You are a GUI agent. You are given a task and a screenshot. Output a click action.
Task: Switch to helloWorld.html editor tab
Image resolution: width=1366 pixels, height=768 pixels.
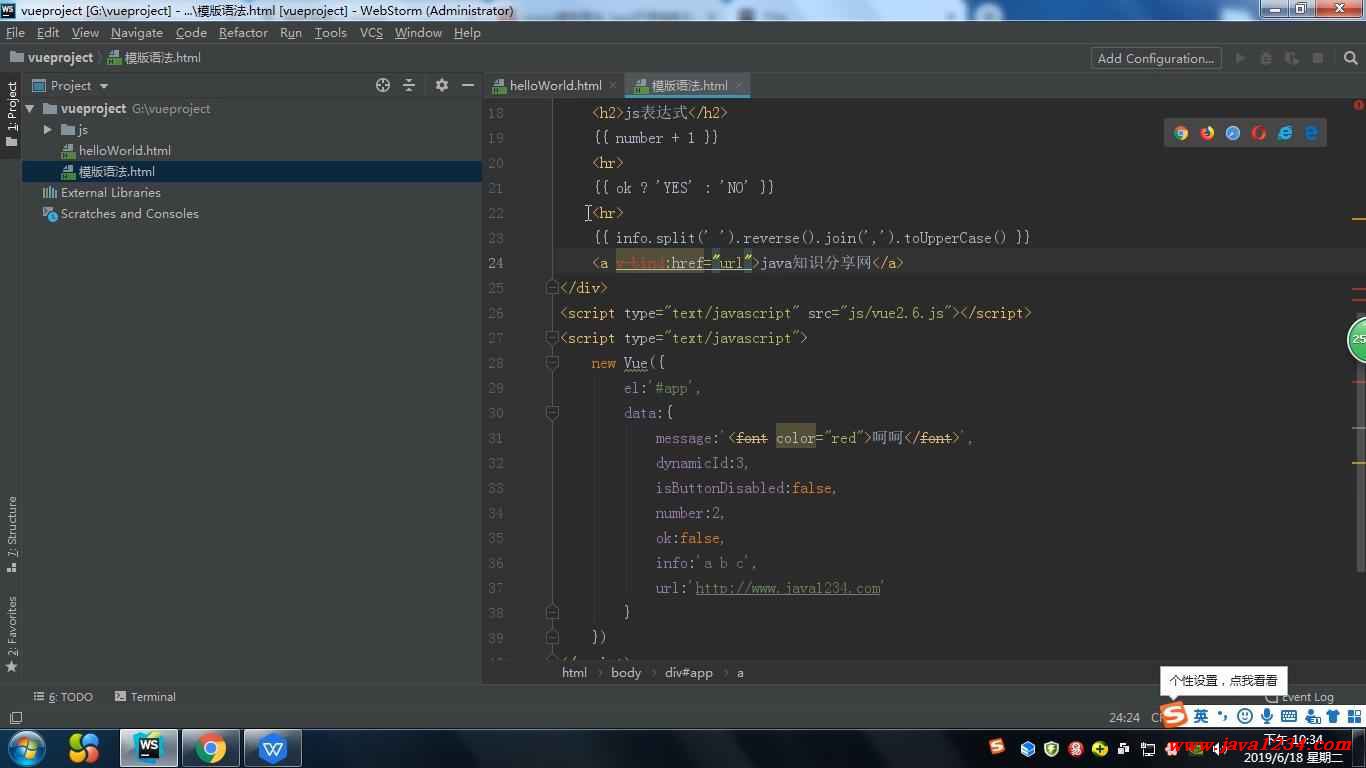tap(553, 86)
